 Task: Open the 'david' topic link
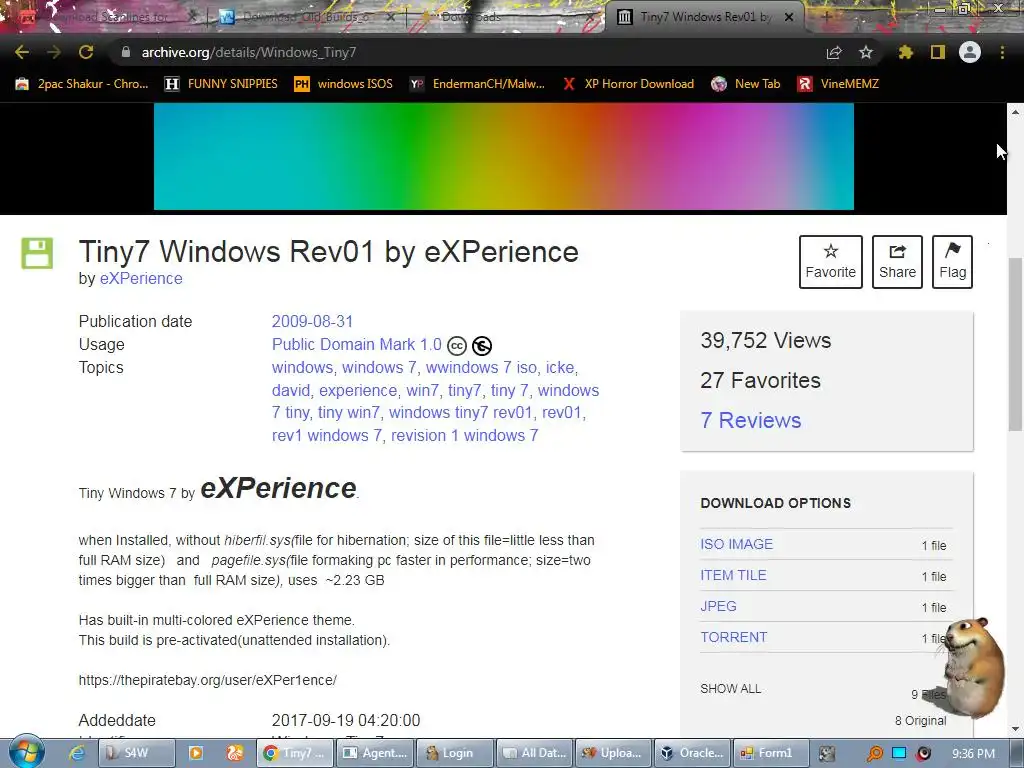(x=291, y=390)
